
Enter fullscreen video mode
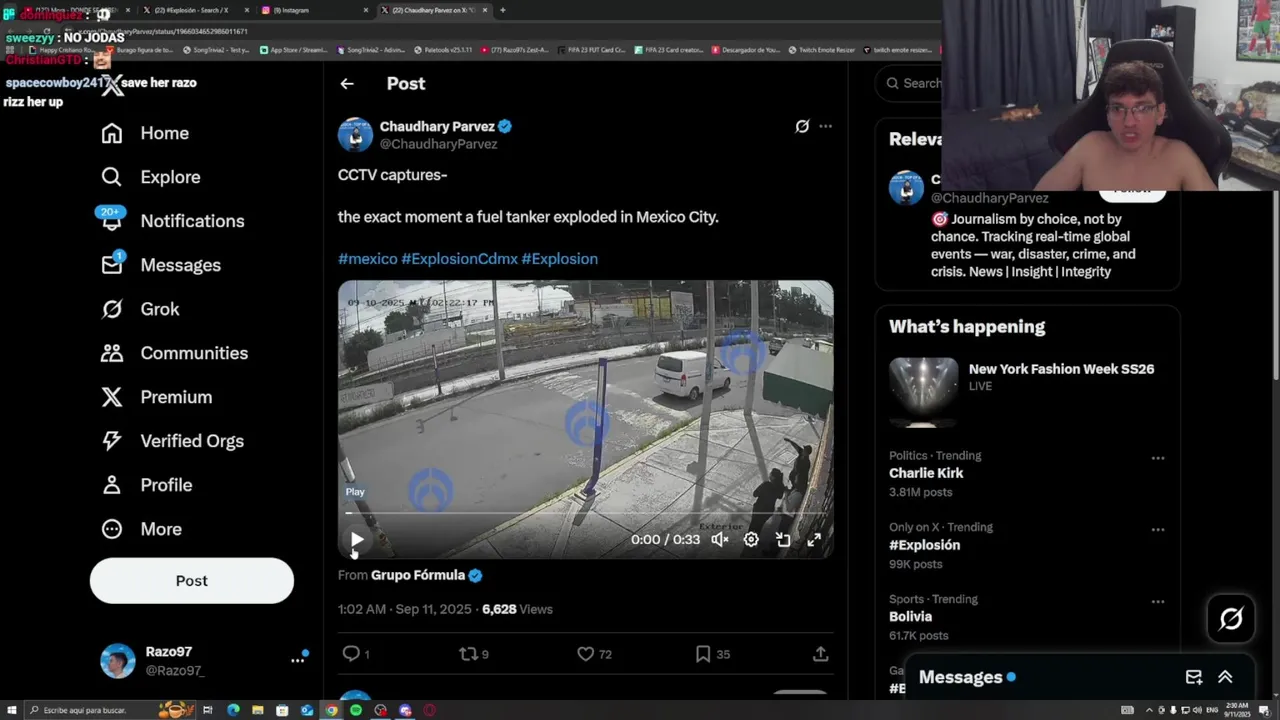(x=814, y=540)
